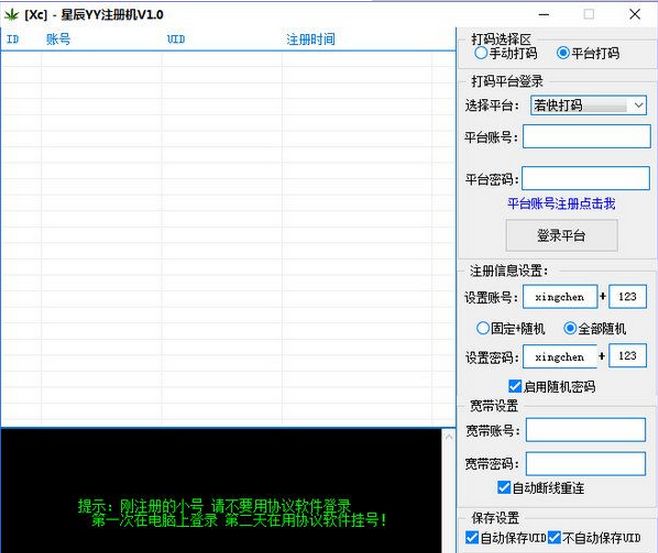The height and width of the screenshot is (553, 658).
Task: Click the 登录平台 button
Action: pos(561,235)
